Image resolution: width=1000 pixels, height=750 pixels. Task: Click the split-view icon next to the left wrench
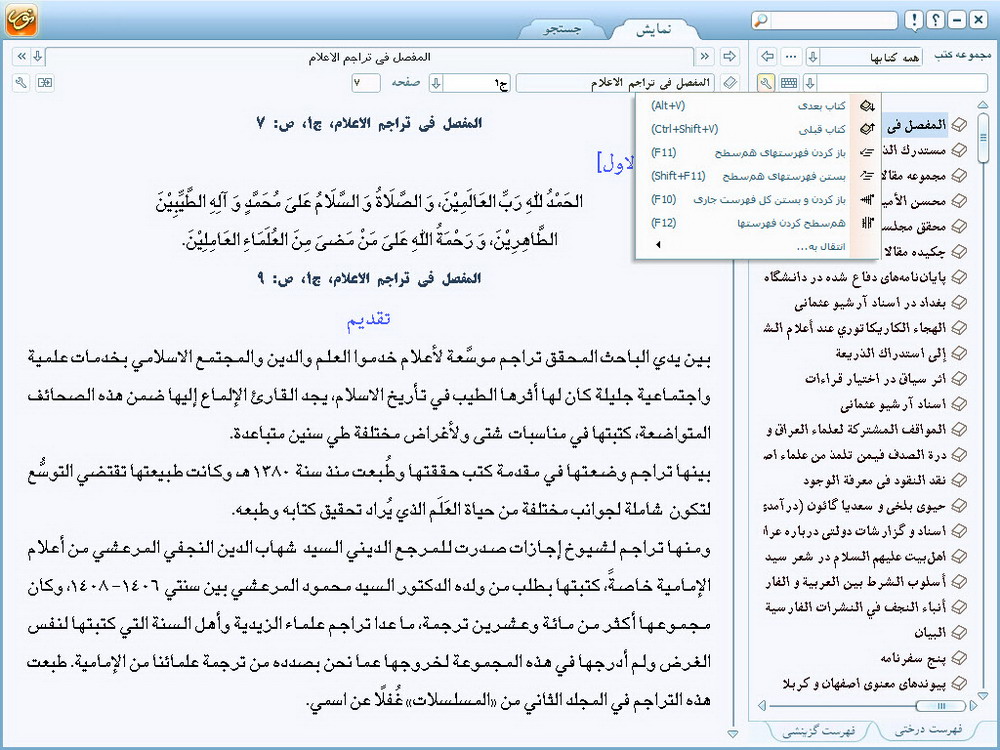[45, 83]
